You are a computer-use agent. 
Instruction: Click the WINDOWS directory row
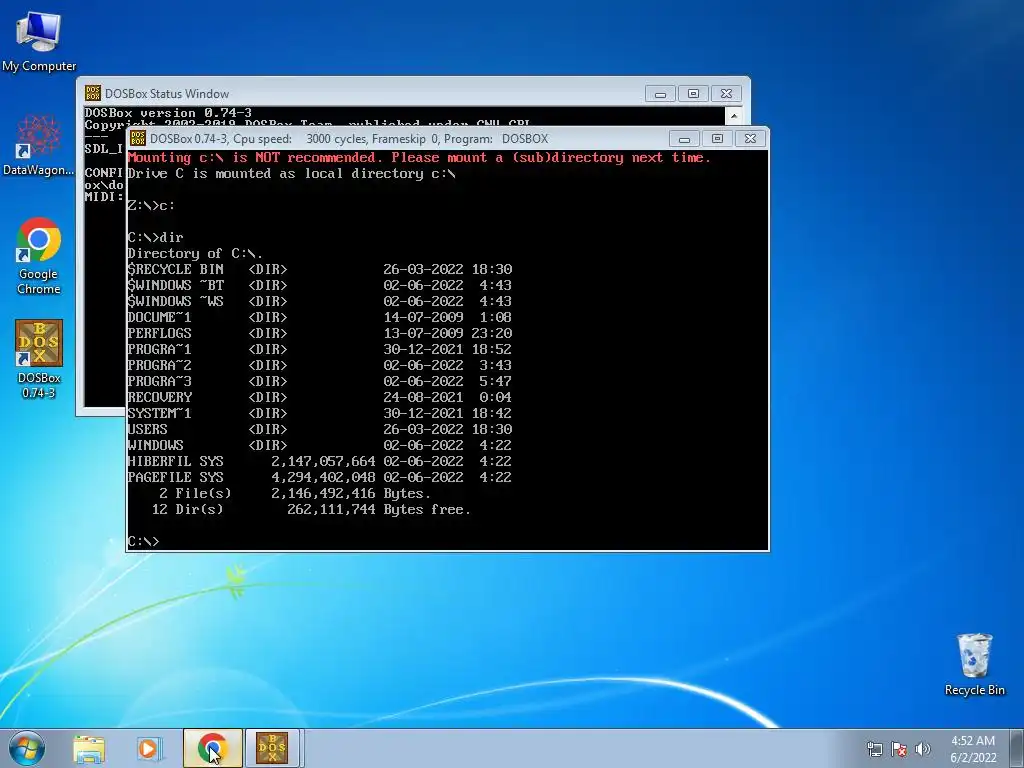point(319,445)
